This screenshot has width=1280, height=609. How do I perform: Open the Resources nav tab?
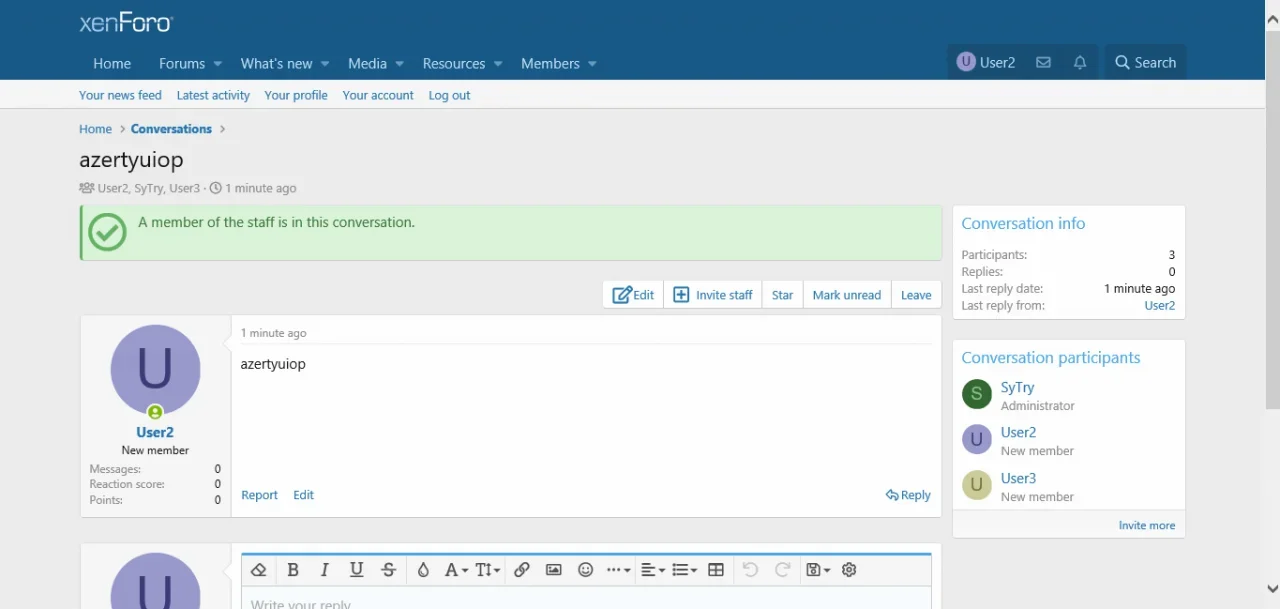pyautogui.click(x=454, y=63)
